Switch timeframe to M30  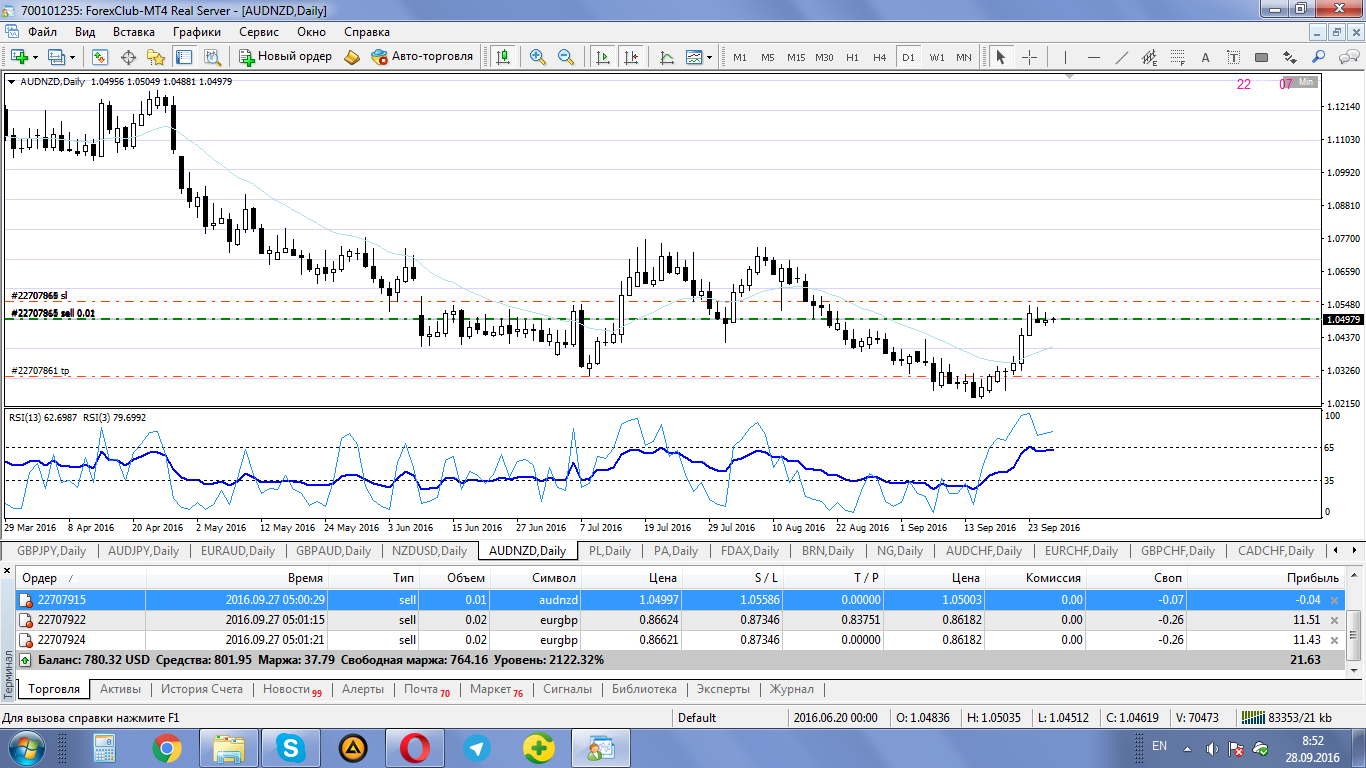824,57
